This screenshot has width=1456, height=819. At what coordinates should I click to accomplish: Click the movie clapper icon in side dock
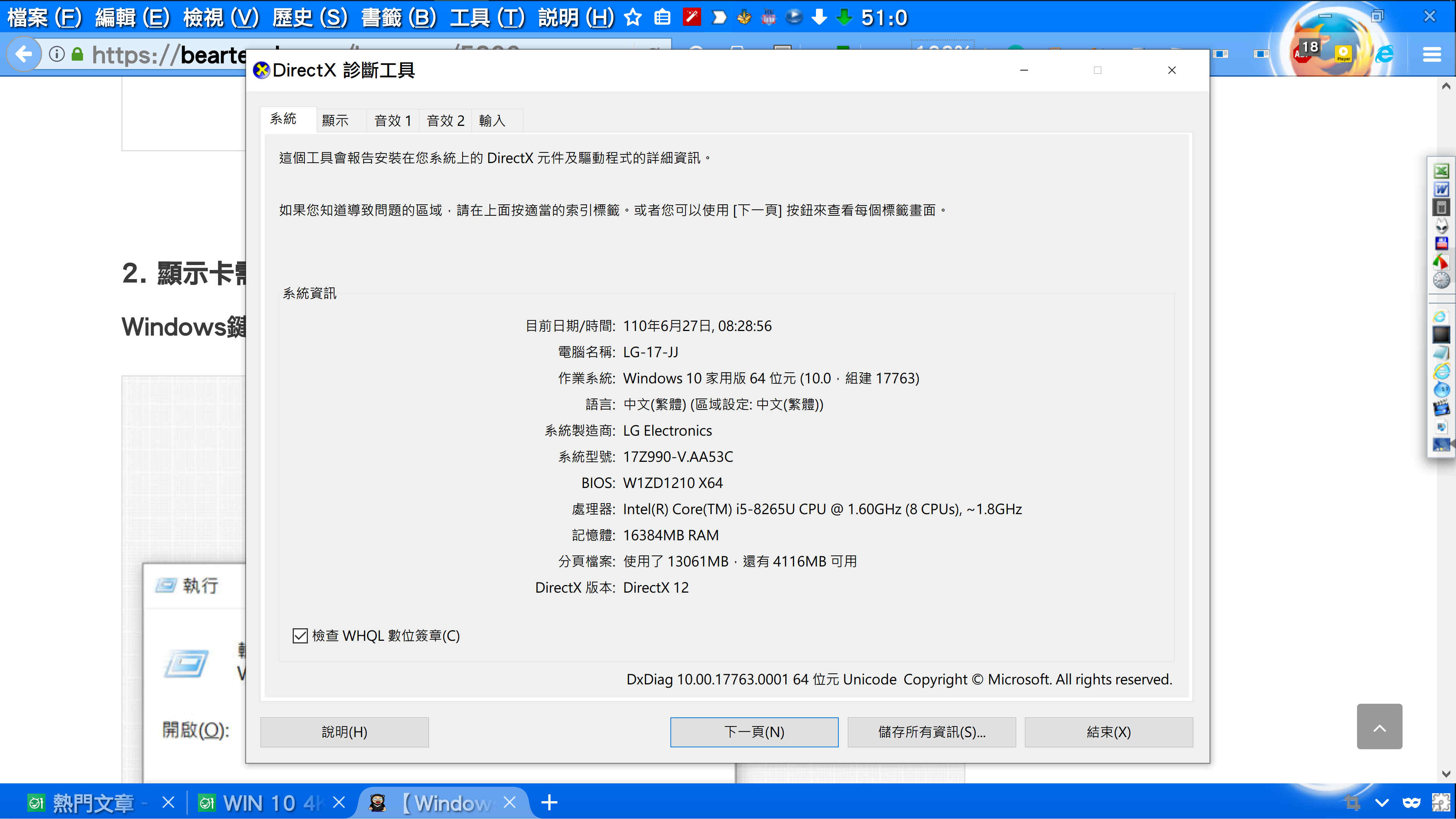(x=1441, y=408)
